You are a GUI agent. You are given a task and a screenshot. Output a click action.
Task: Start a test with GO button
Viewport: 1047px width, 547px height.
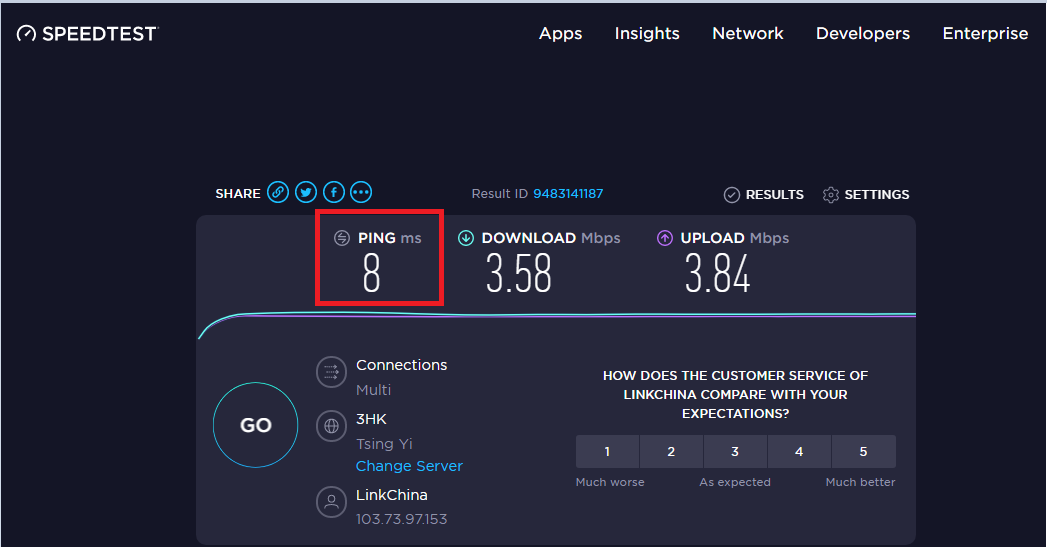coord(256,425)
